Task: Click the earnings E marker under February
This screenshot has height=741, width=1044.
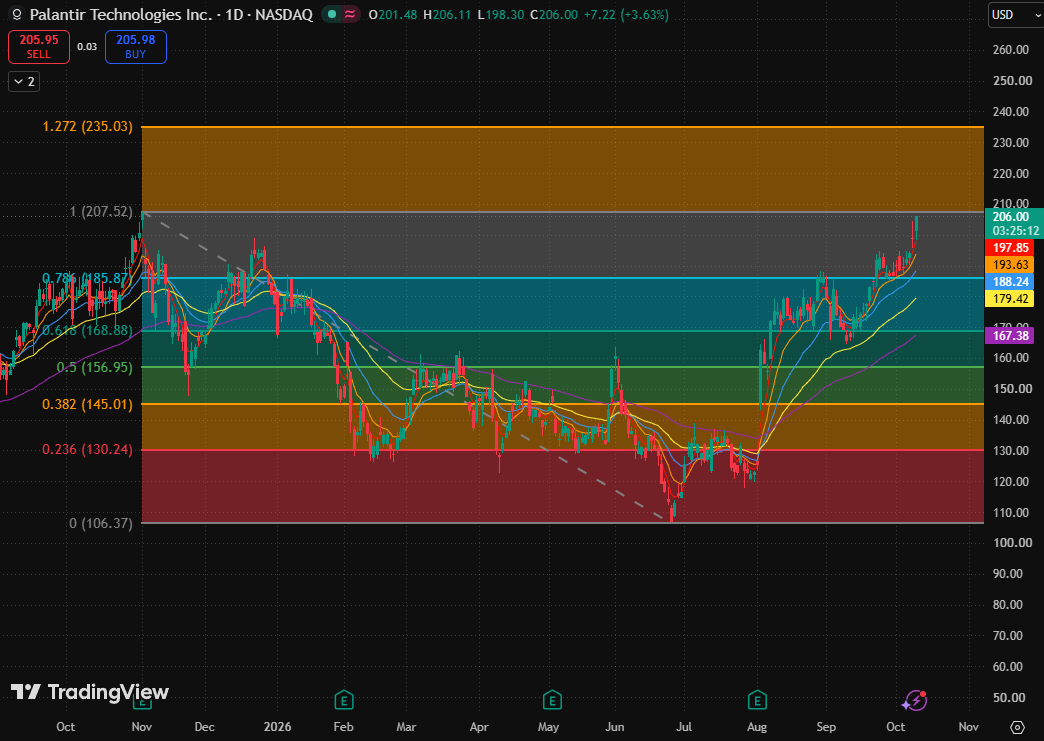Action: 344,700
